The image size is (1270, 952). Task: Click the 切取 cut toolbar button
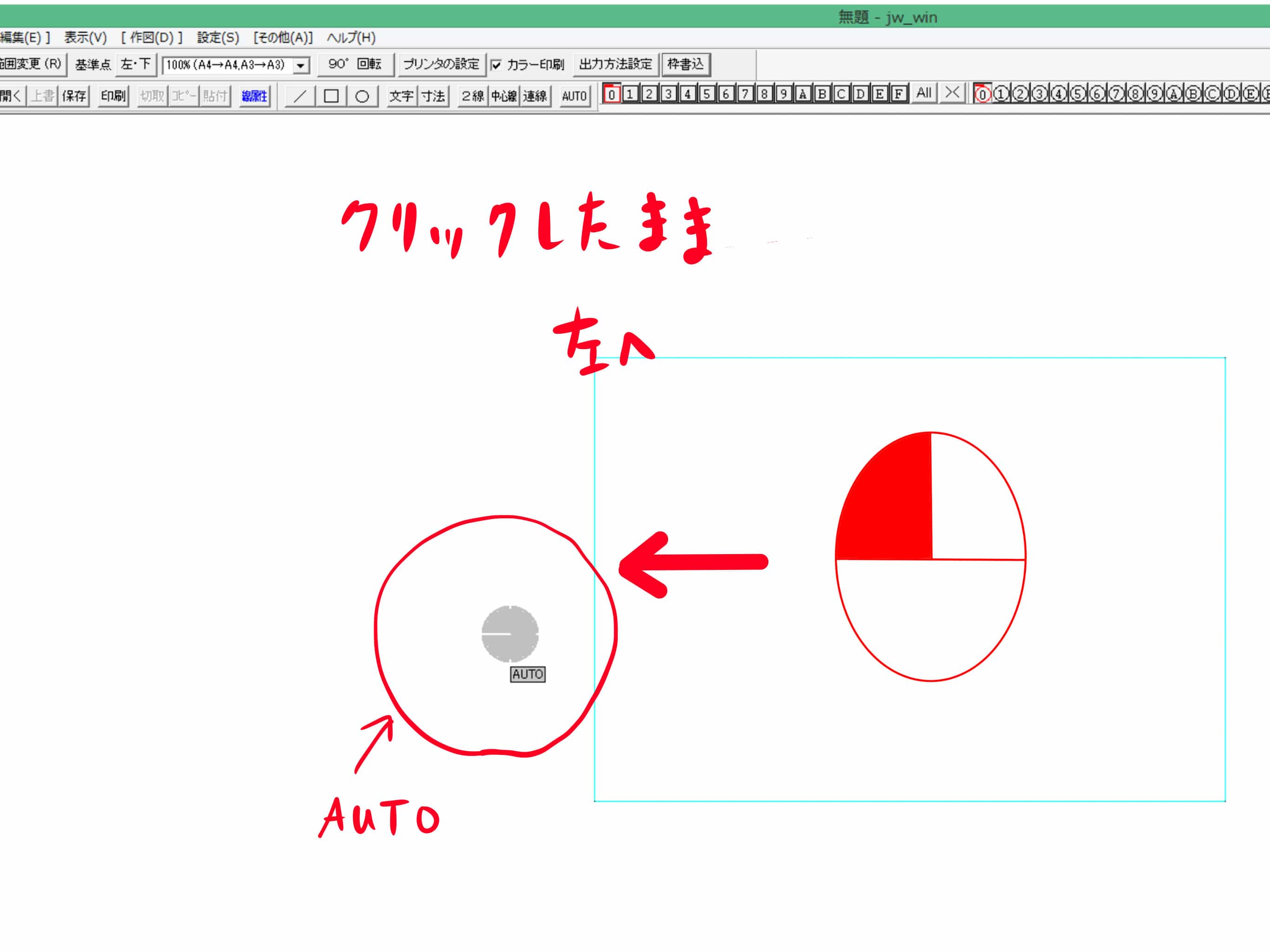pyautogui.click(x=153, y=96)
